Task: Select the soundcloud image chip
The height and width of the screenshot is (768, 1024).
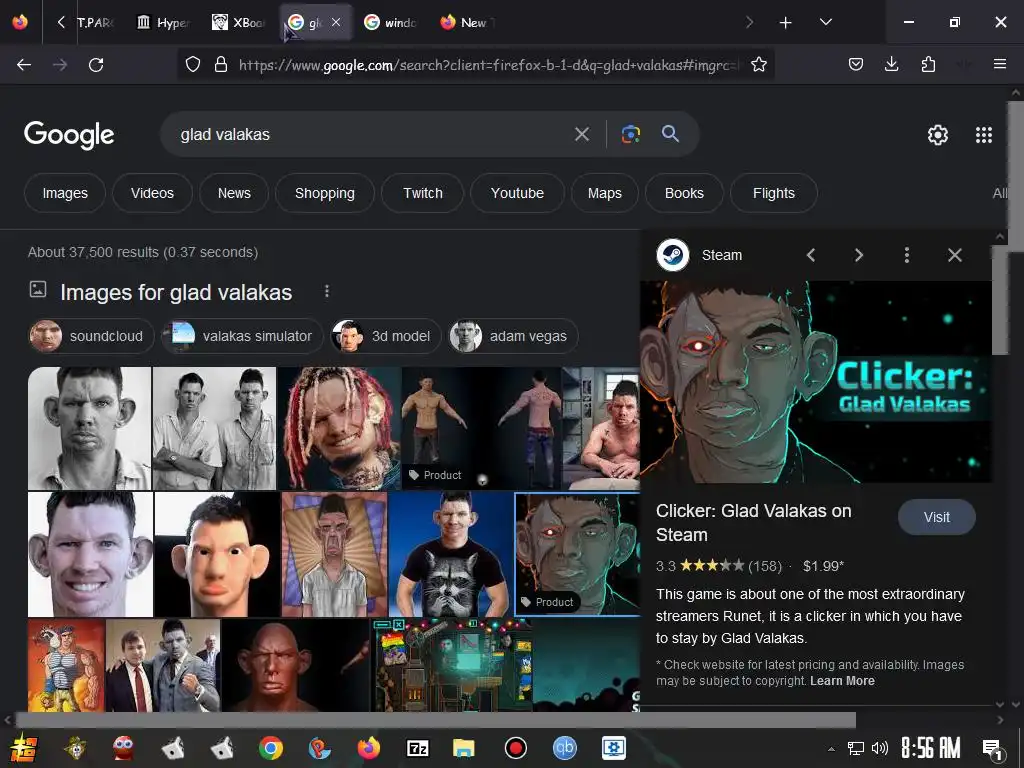Action: [91, 336]
